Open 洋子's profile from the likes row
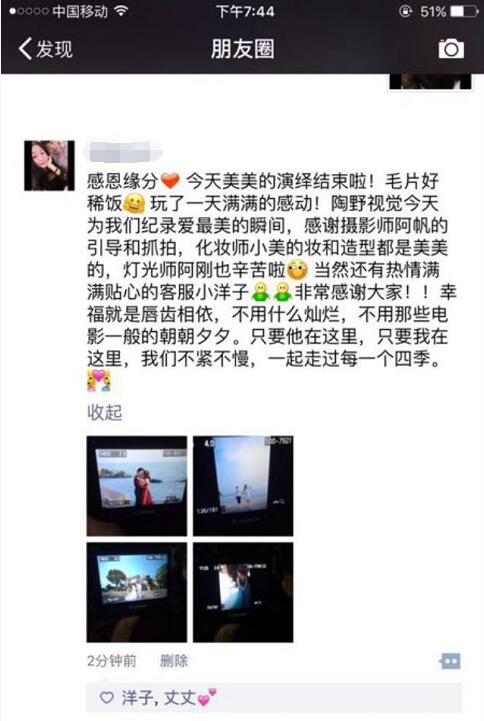This screenshot has width=484, height=721. pos(137,698)
